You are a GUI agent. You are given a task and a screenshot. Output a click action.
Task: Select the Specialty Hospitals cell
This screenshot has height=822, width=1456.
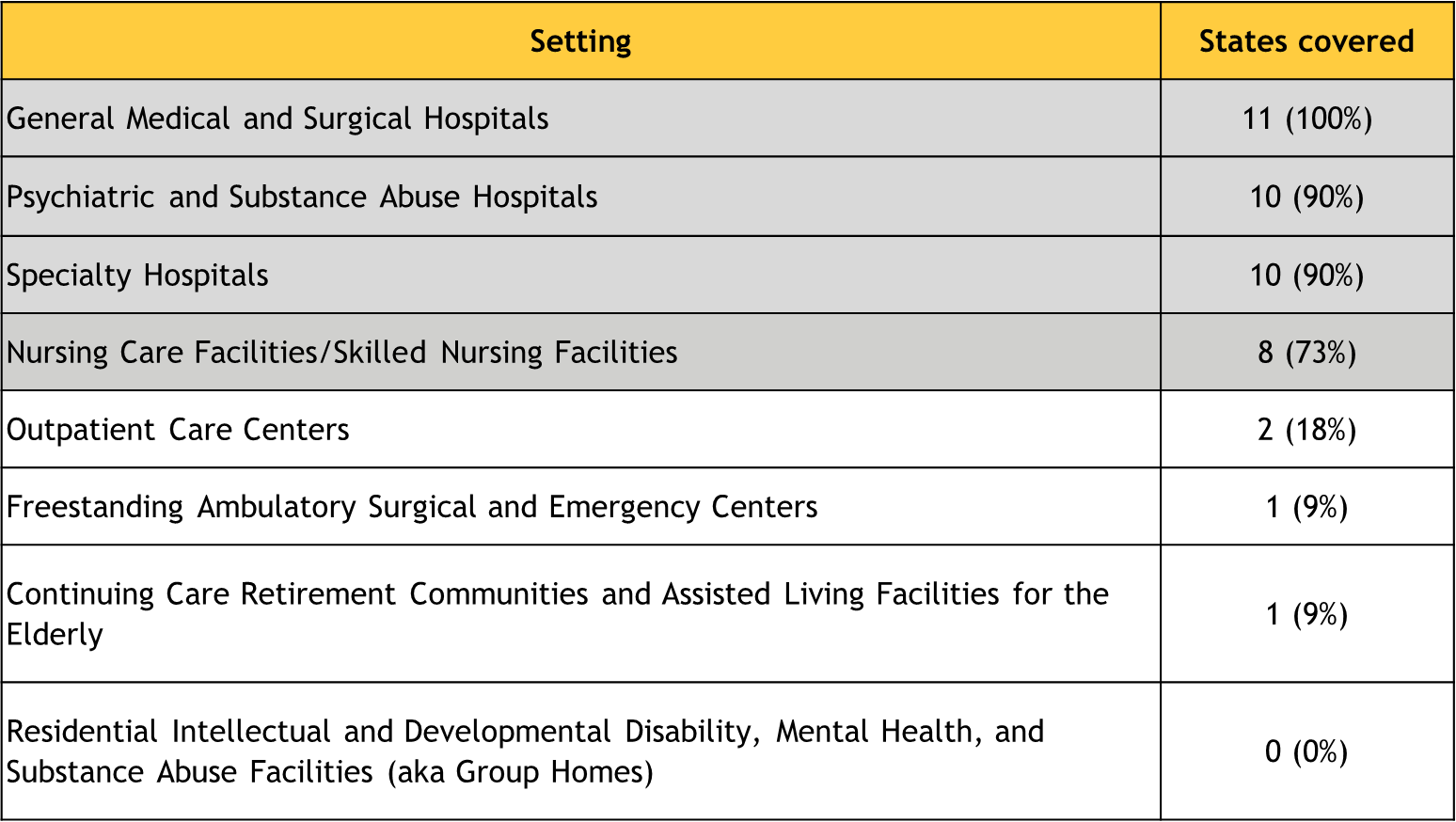pos(580,275)
